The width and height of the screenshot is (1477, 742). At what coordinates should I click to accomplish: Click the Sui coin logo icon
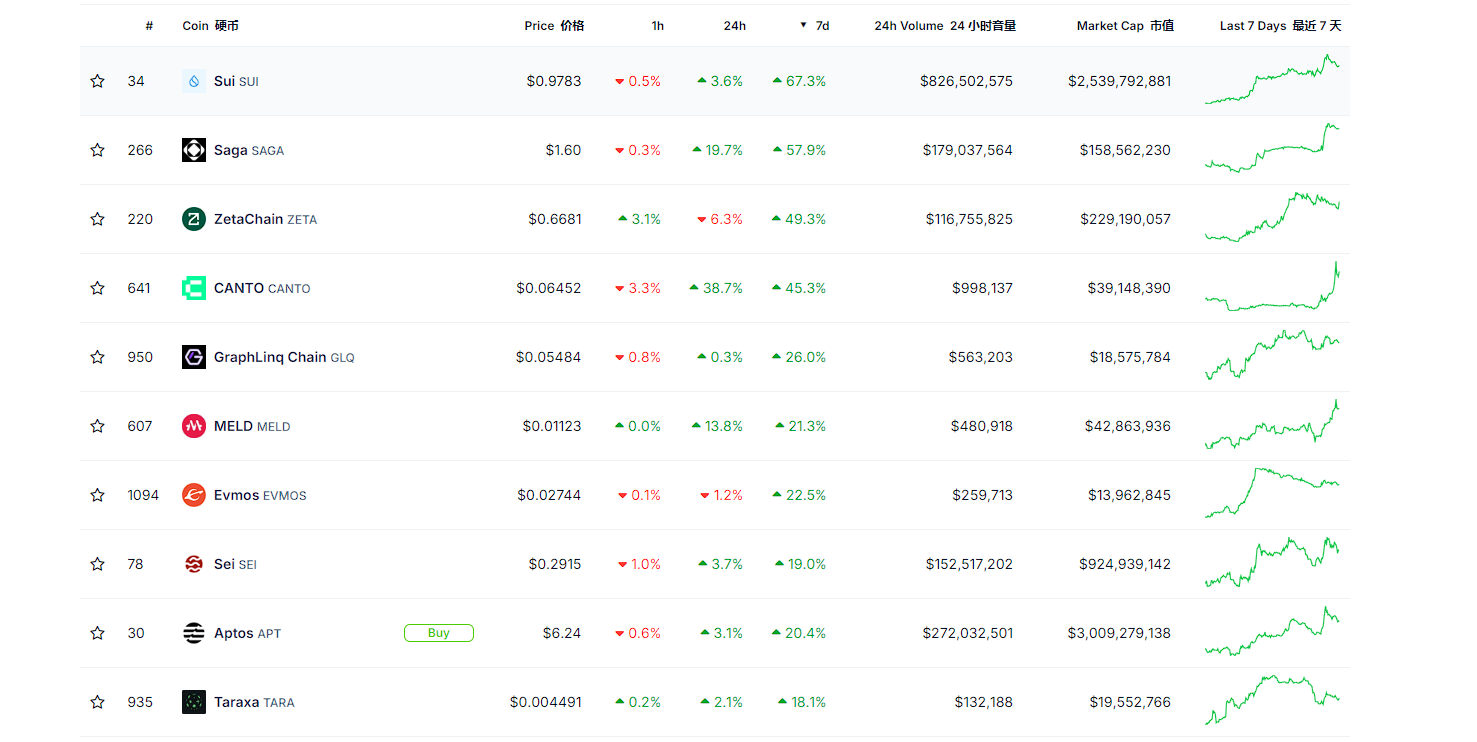tap(193, 81)
